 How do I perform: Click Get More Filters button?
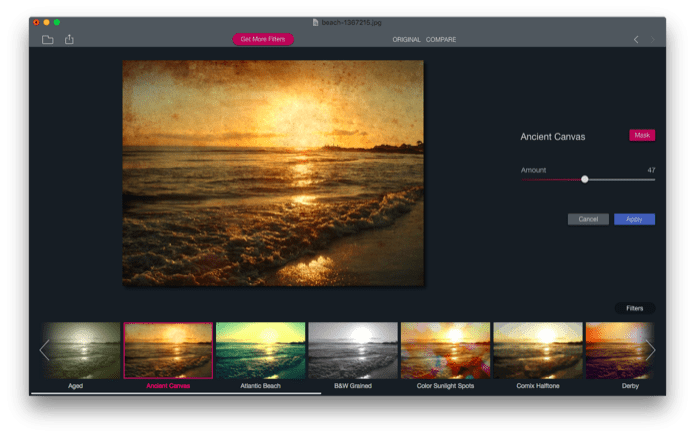(x=263, y=39)
